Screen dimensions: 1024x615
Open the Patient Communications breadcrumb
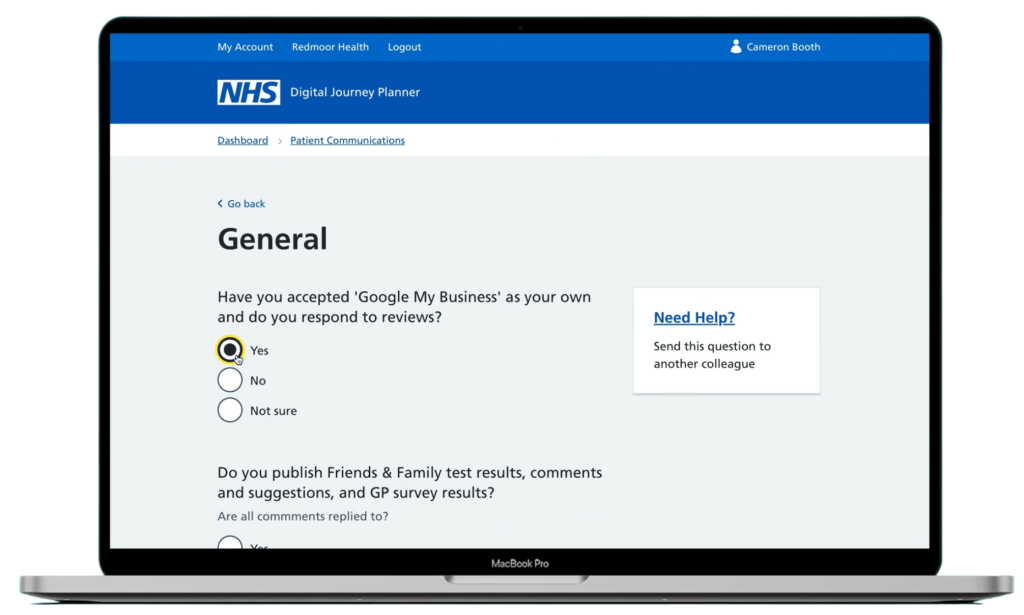pyautogui.click(x=347, y=141)
